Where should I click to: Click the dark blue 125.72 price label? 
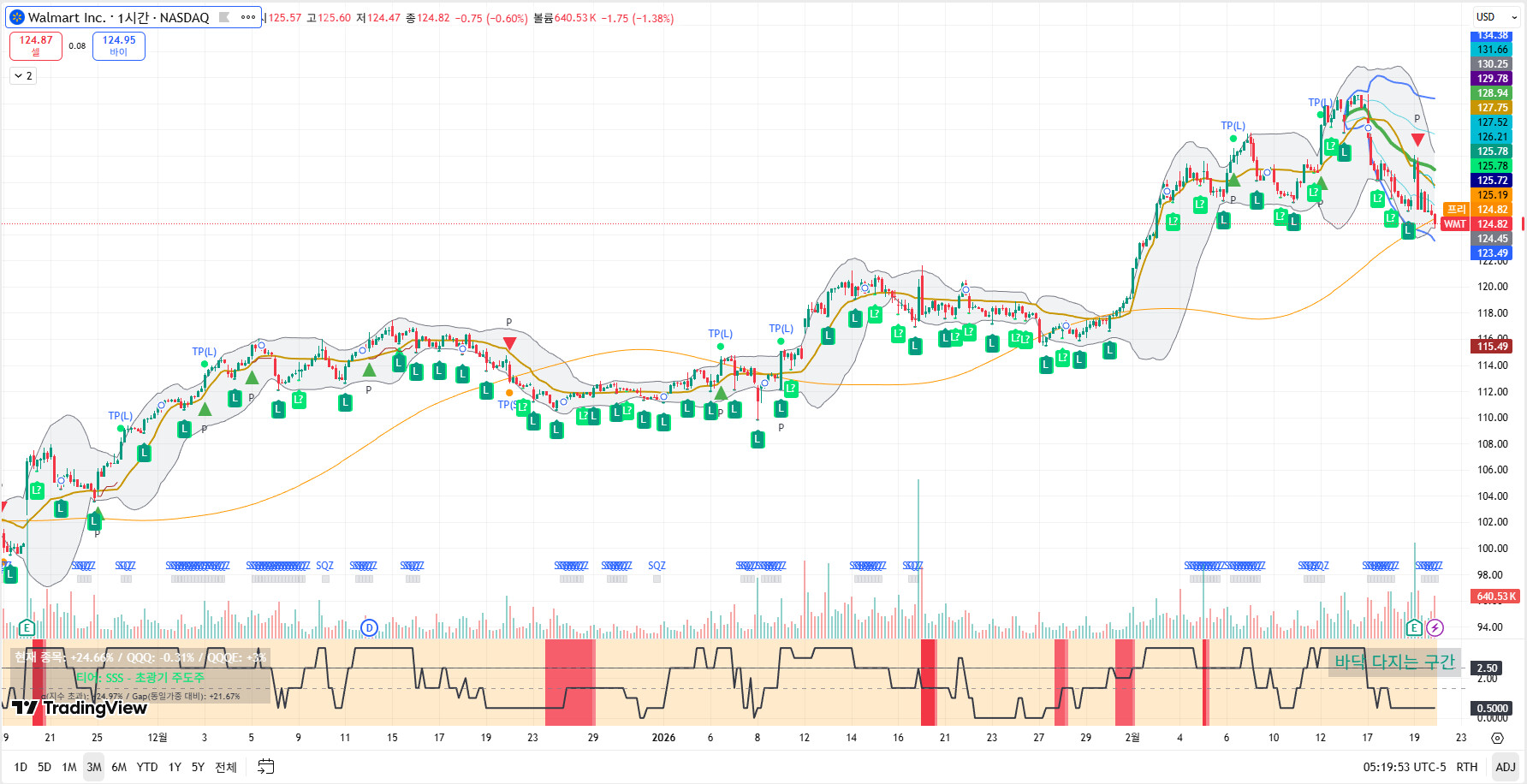pyautogui.click(x=1493, y=181)
